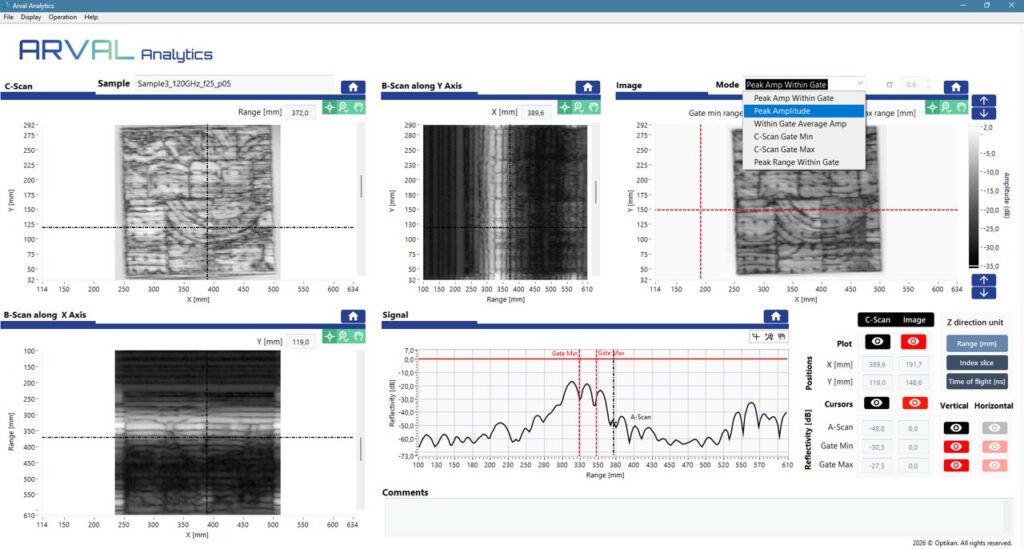Viewport: 1024px width, 549px height.
Task: Select crosshair tool in B-Scan along X panel
Action: pyautogui.click(x=330, y=336)
